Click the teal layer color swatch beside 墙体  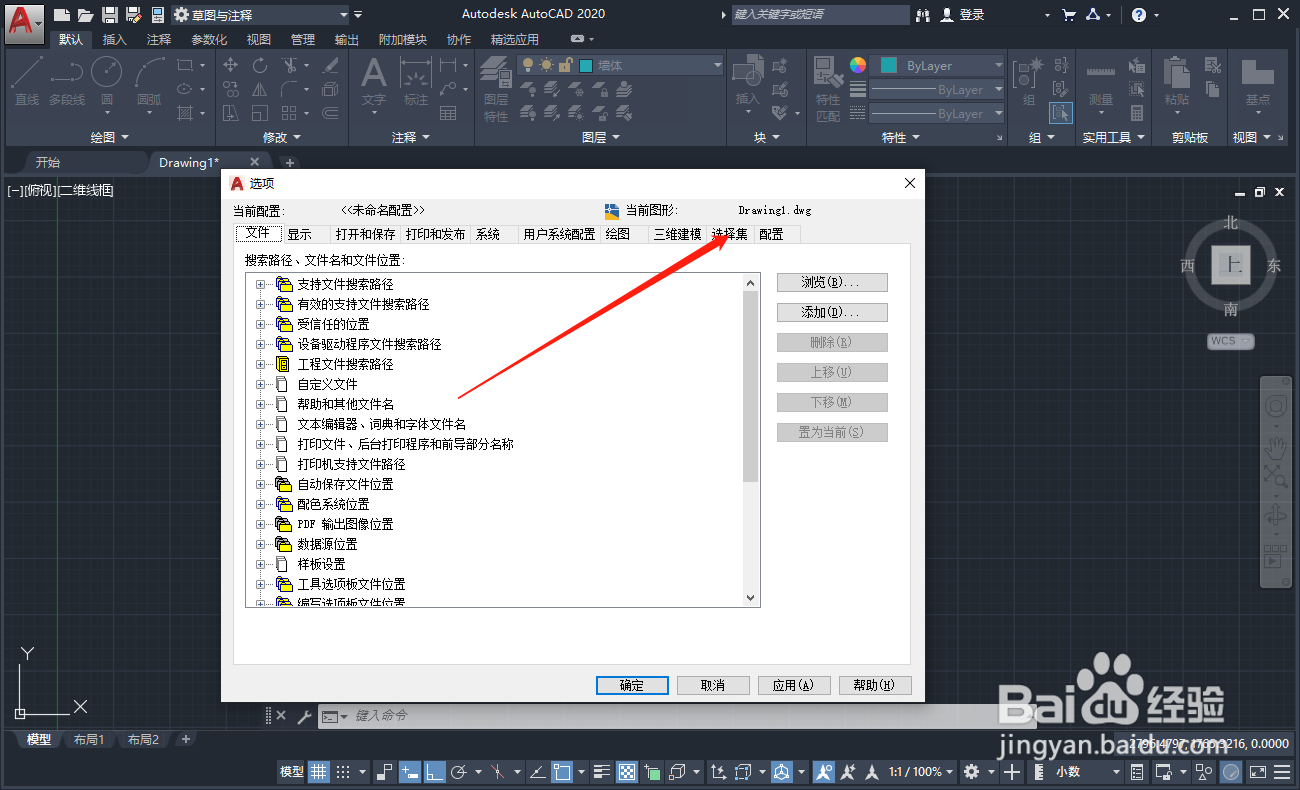click(586, 65)
